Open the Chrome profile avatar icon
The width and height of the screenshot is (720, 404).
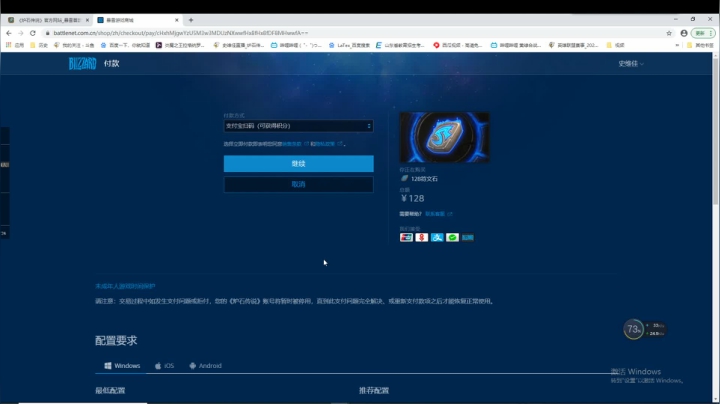(684, 33)
